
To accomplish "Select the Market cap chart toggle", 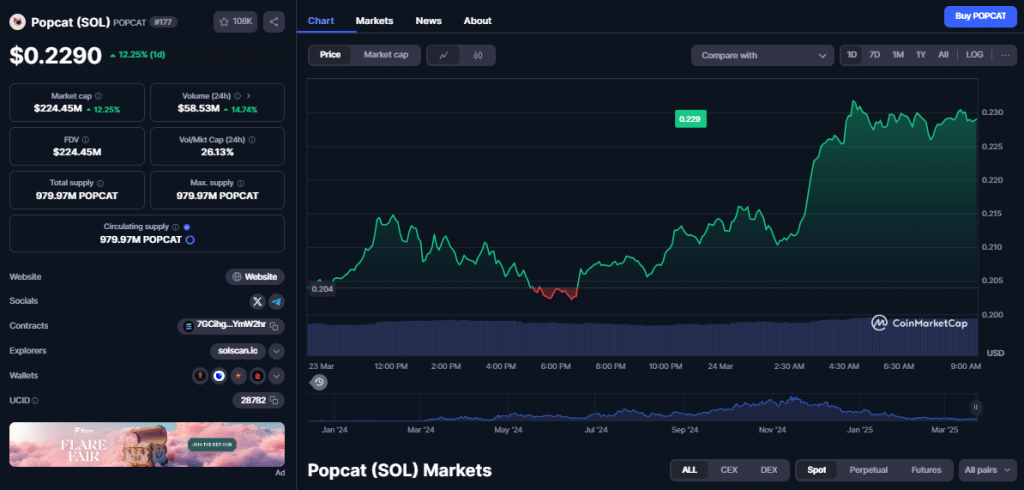I will [x=386, y=55].
